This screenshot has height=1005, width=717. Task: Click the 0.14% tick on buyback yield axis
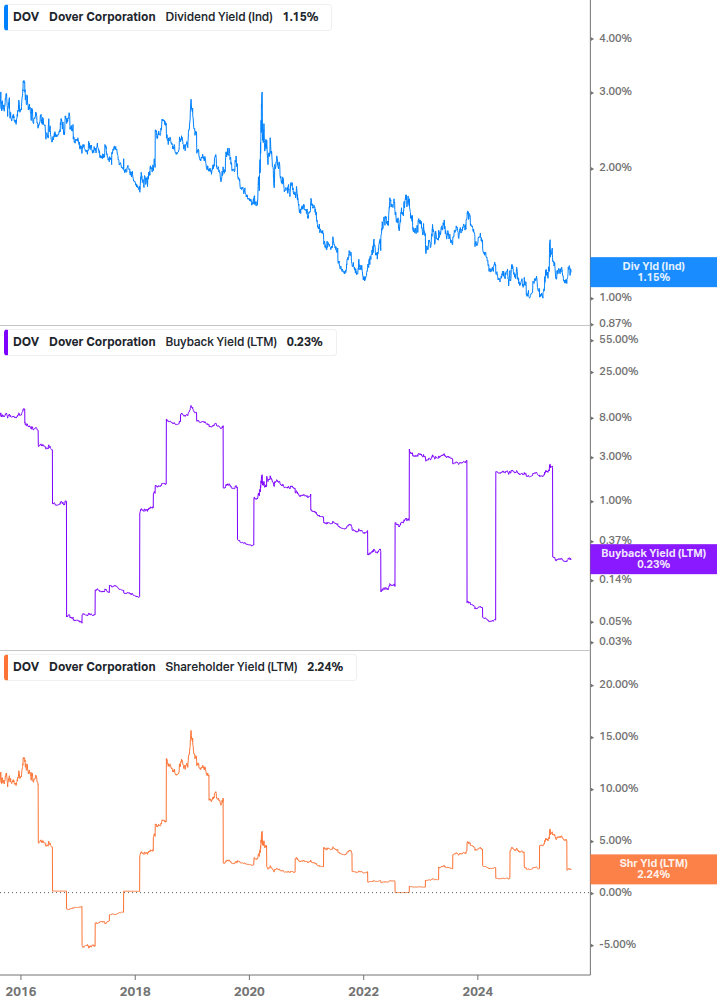615,579
